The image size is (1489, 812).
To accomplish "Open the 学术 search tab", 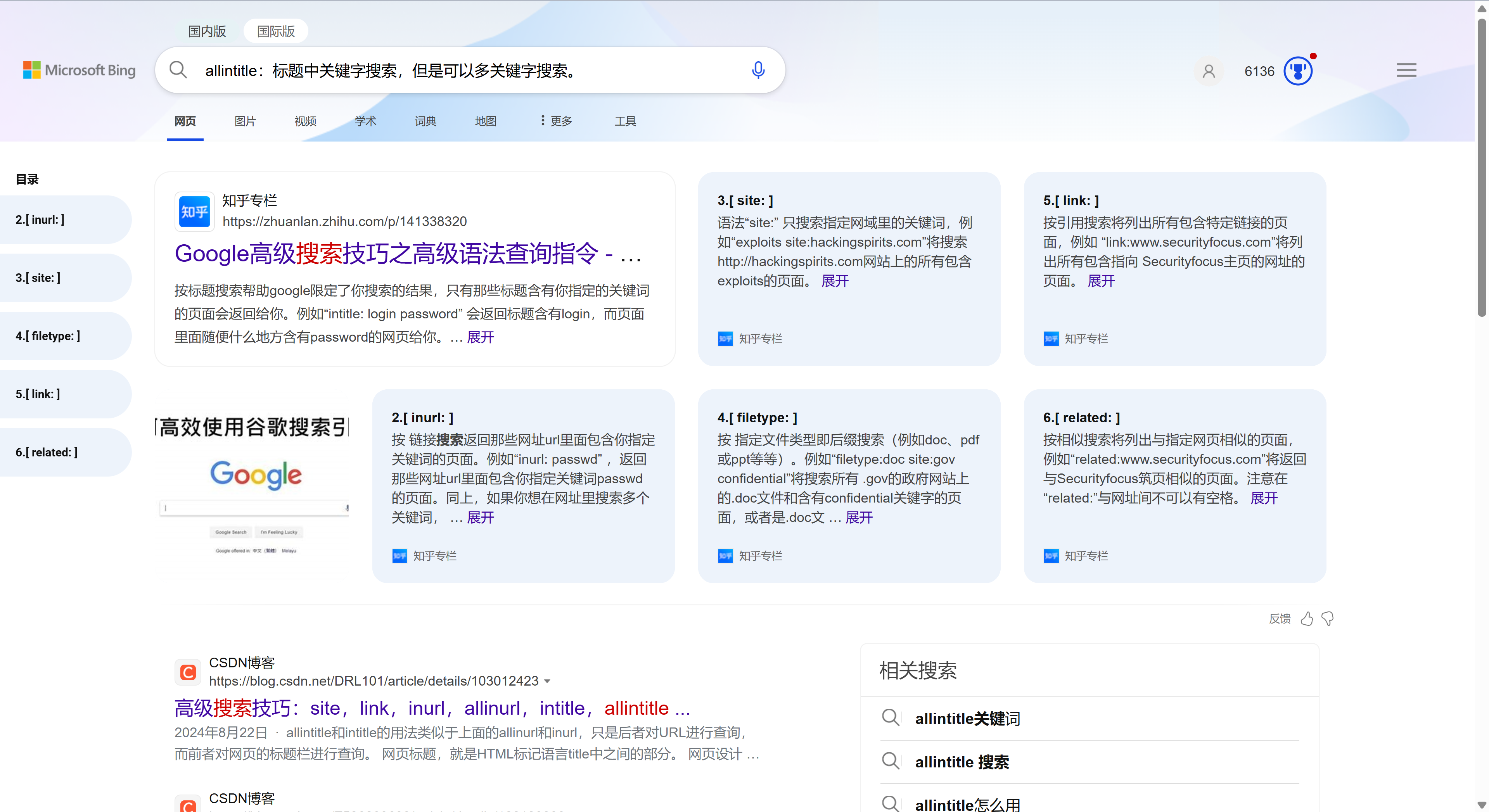I will click(x=365, y=121).
